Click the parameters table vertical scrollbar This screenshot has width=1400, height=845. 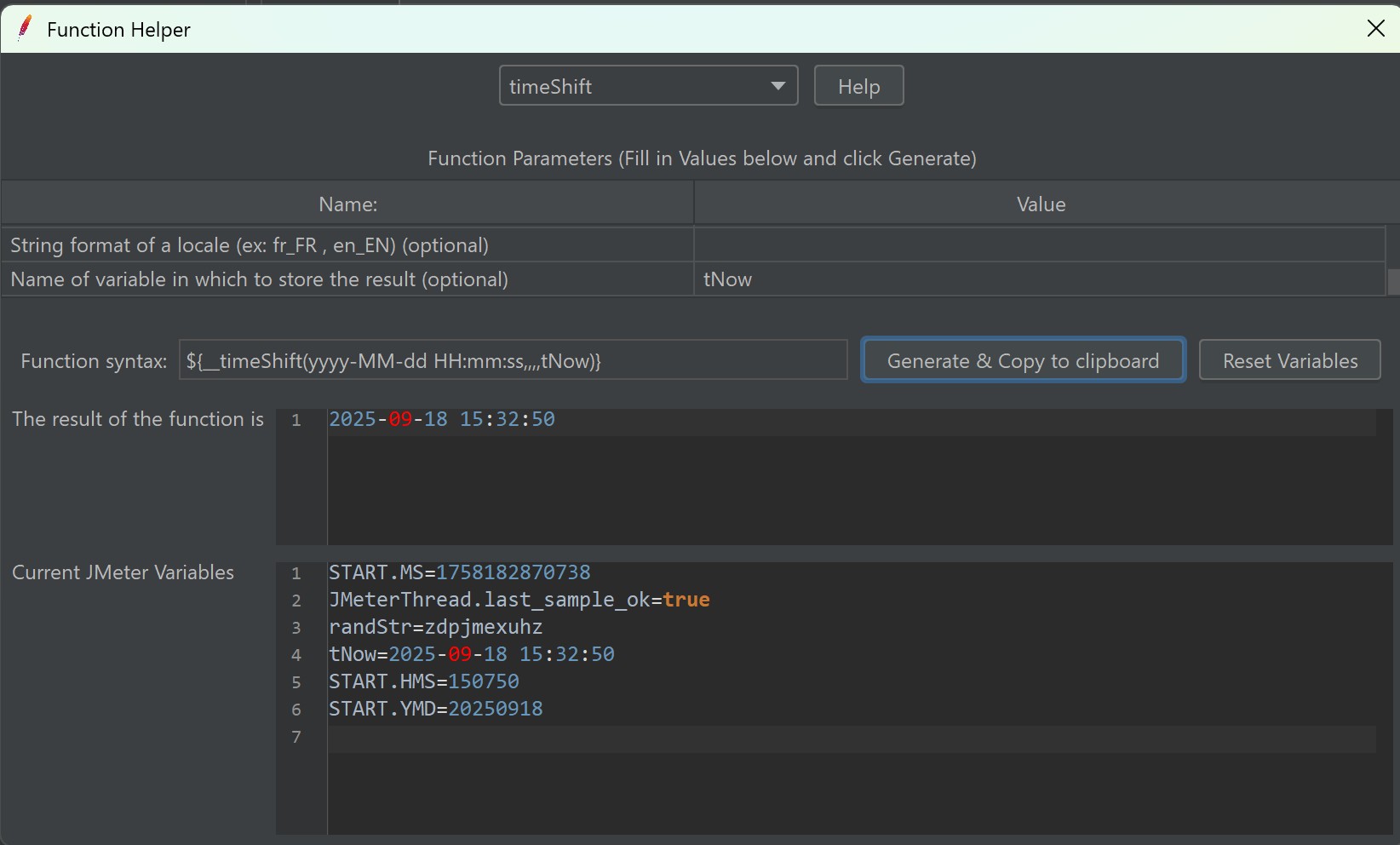pos(1393,282)
